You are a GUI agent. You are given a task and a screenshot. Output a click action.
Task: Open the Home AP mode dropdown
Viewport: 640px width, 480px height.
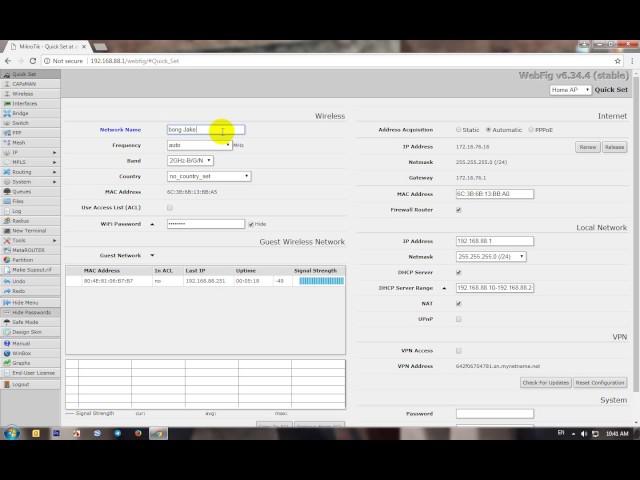pyautogui.click(x=570, y=90)
